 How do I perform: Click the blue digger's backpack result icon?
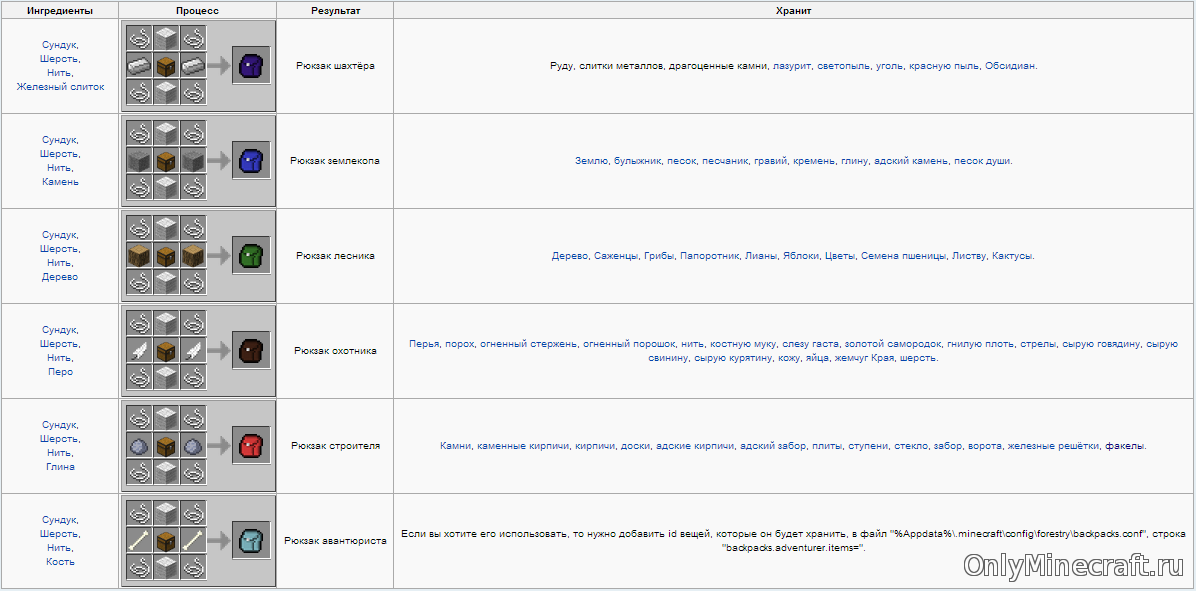(250, 161)
